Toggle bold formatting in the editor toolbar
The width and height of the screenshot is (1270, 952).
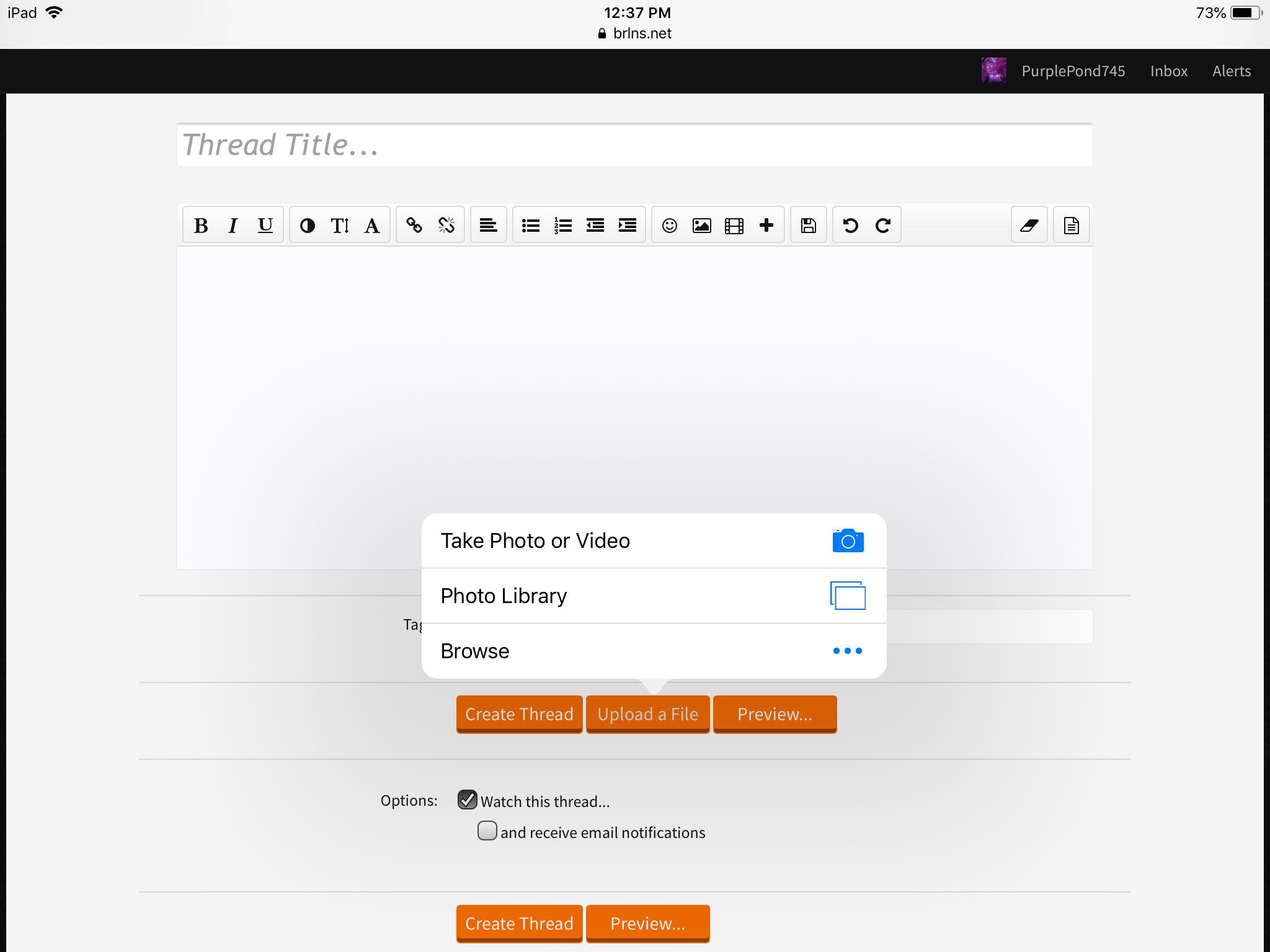200,225
